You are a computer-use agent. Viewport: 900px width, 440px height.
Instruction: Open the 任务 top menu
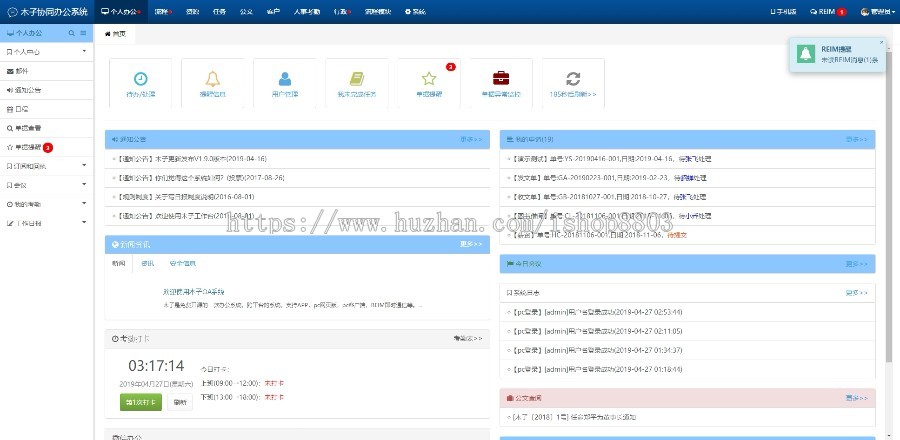219,11
